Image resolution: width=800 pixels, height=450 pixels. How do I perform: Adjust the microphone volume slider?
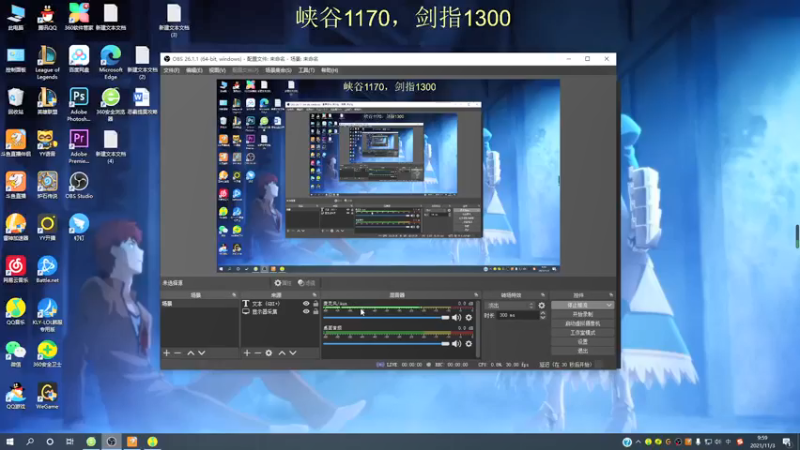[386, 317]
